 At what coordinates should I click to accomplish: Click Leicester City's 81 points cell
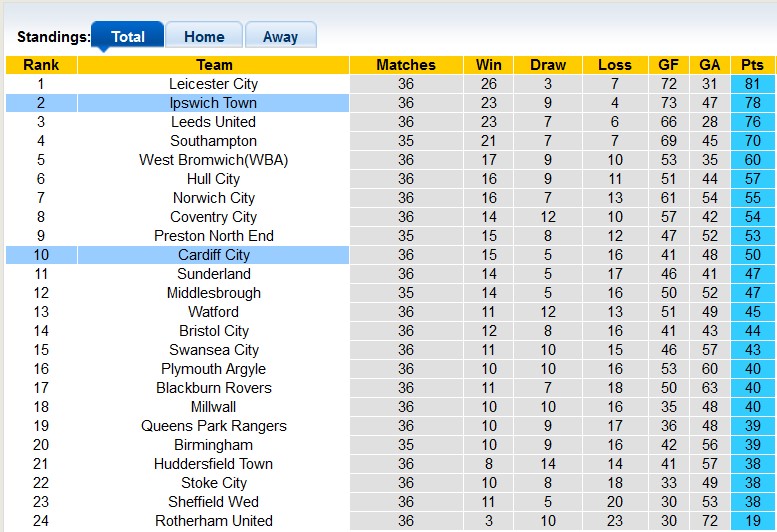click(752, 84)
